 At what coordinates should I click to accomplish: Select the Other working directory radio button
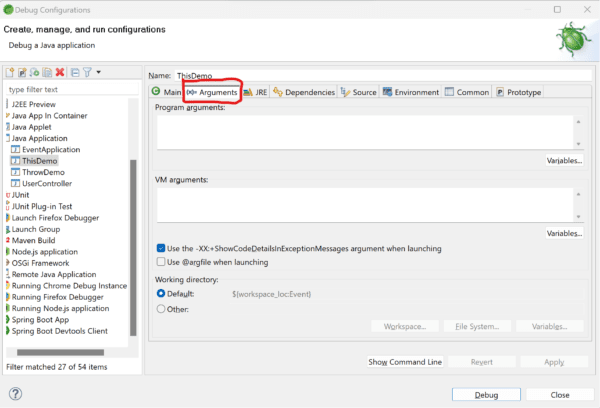pyautogui.click(x=162, y=309)
